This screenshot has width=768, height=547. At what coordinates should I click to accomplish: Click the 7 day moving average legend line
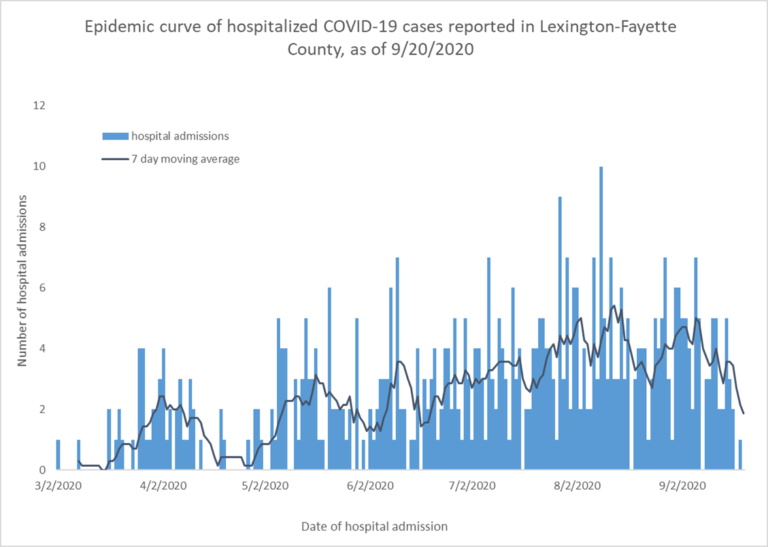pyautogui.click(x=115, y=159)
